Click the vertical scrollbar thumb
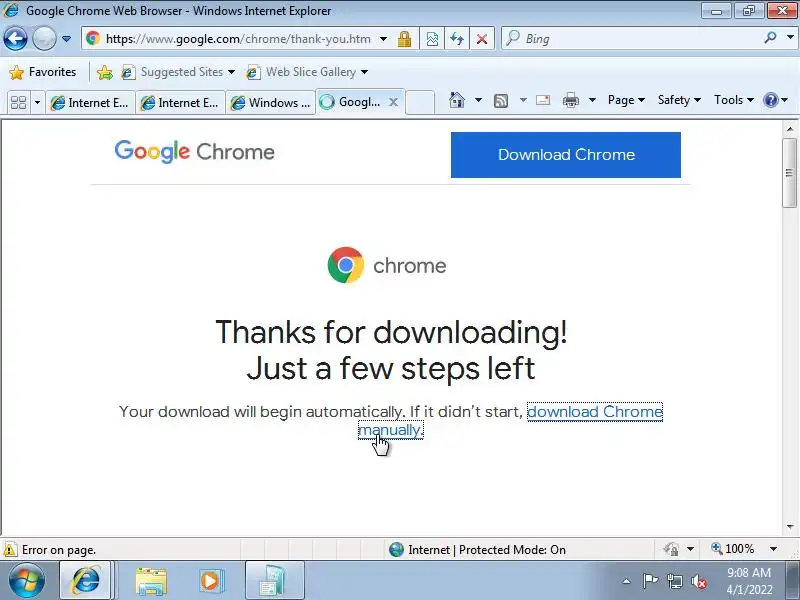The image size is (800, 600). [790, 172]
